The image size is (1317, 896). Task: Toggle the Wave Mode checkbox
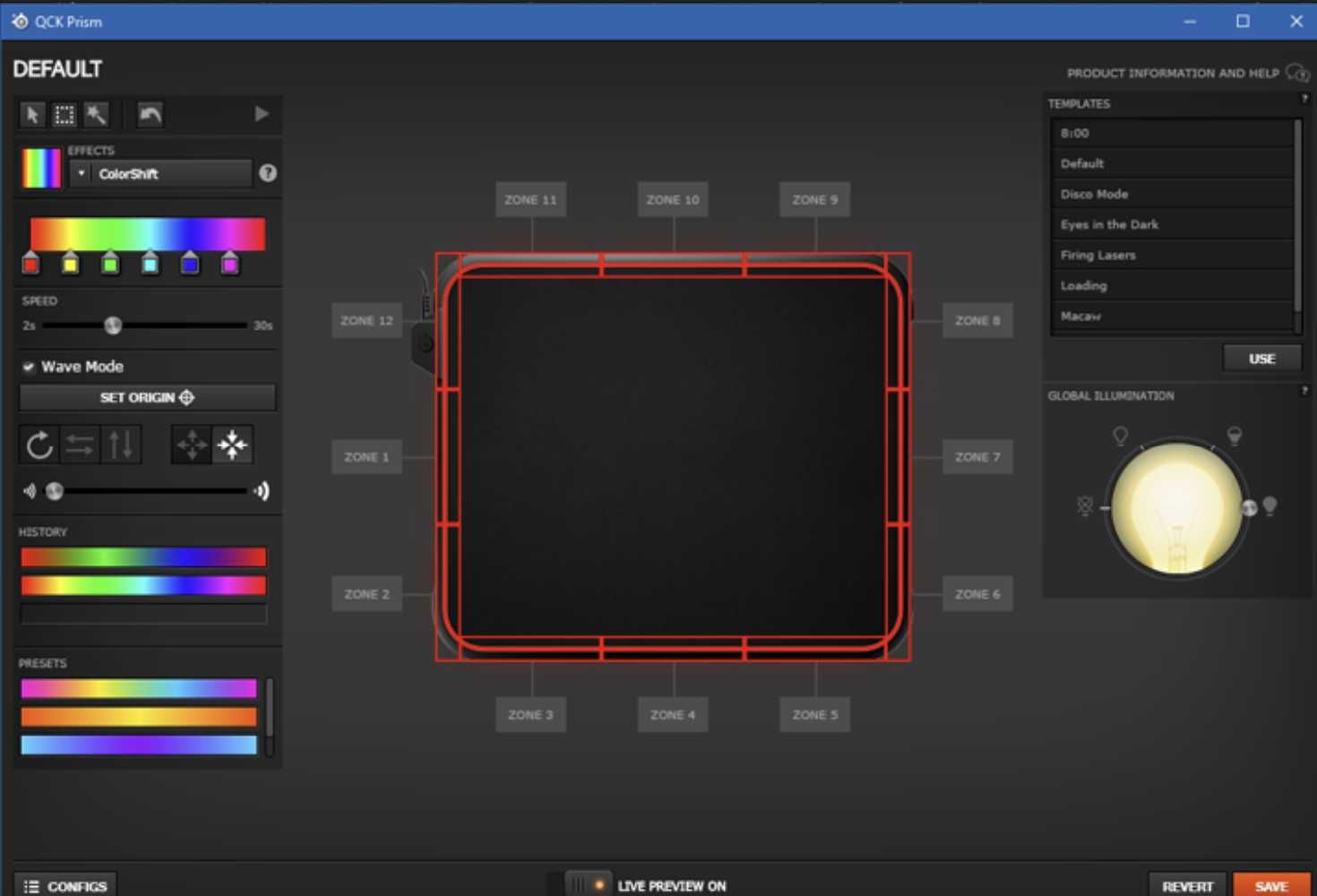(x=29, y=366)
